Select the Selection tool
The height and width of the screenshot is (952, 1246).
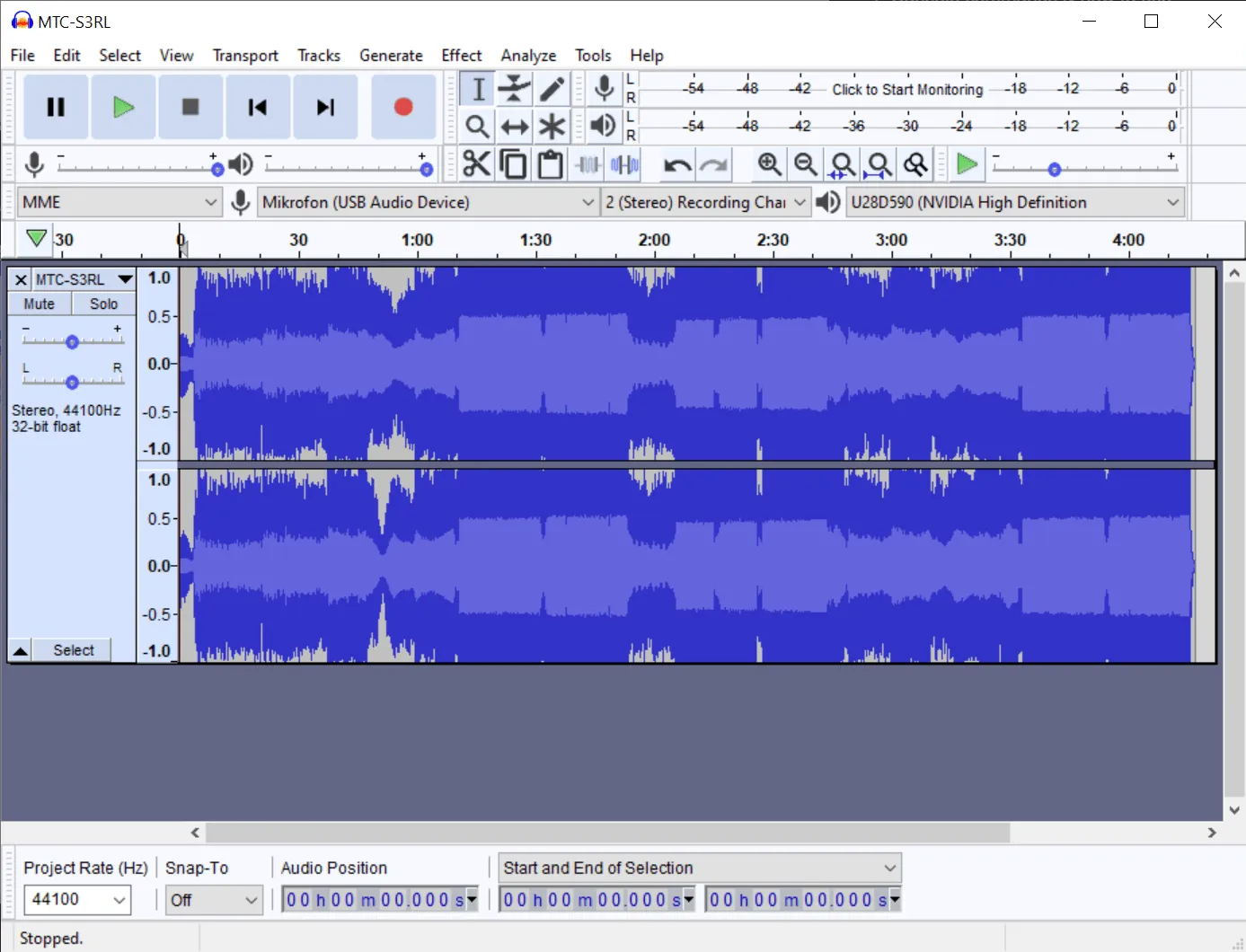tap(477, 89)
